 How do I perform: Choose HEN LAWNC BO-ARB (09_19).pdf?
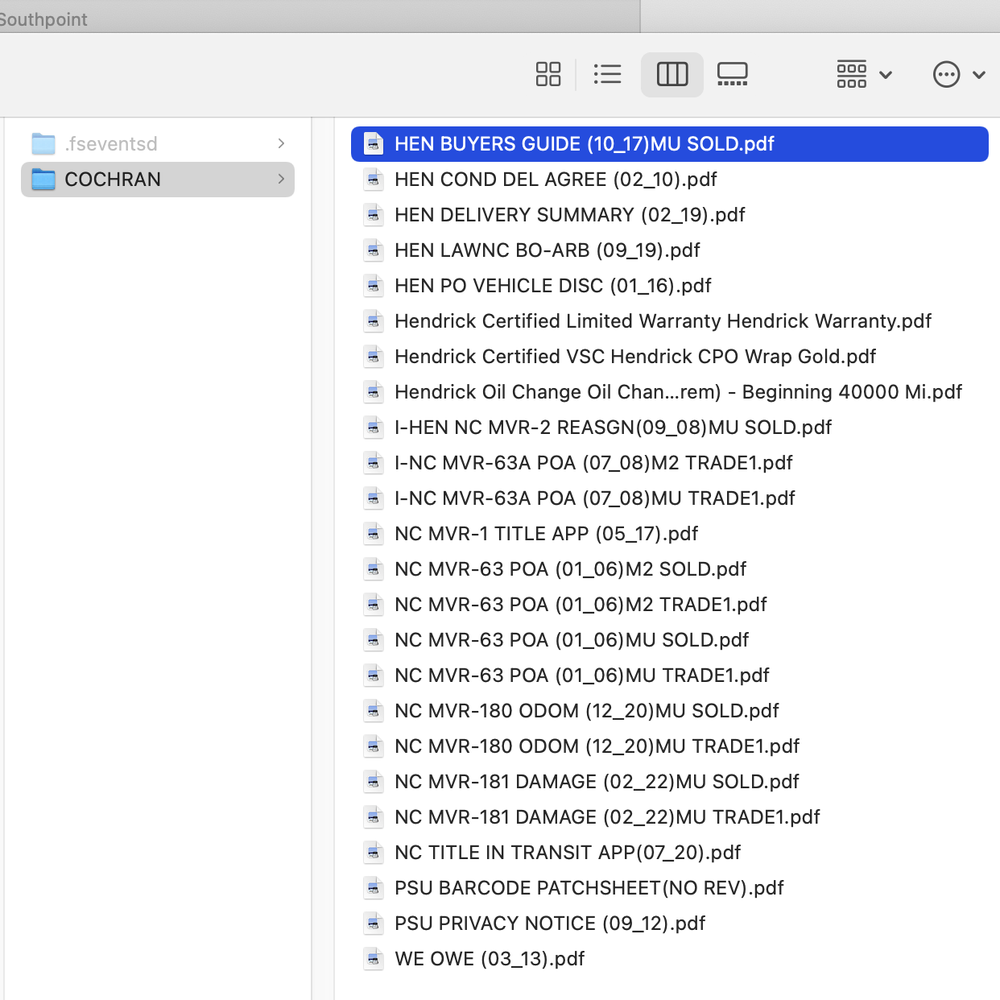pos(670,250)
